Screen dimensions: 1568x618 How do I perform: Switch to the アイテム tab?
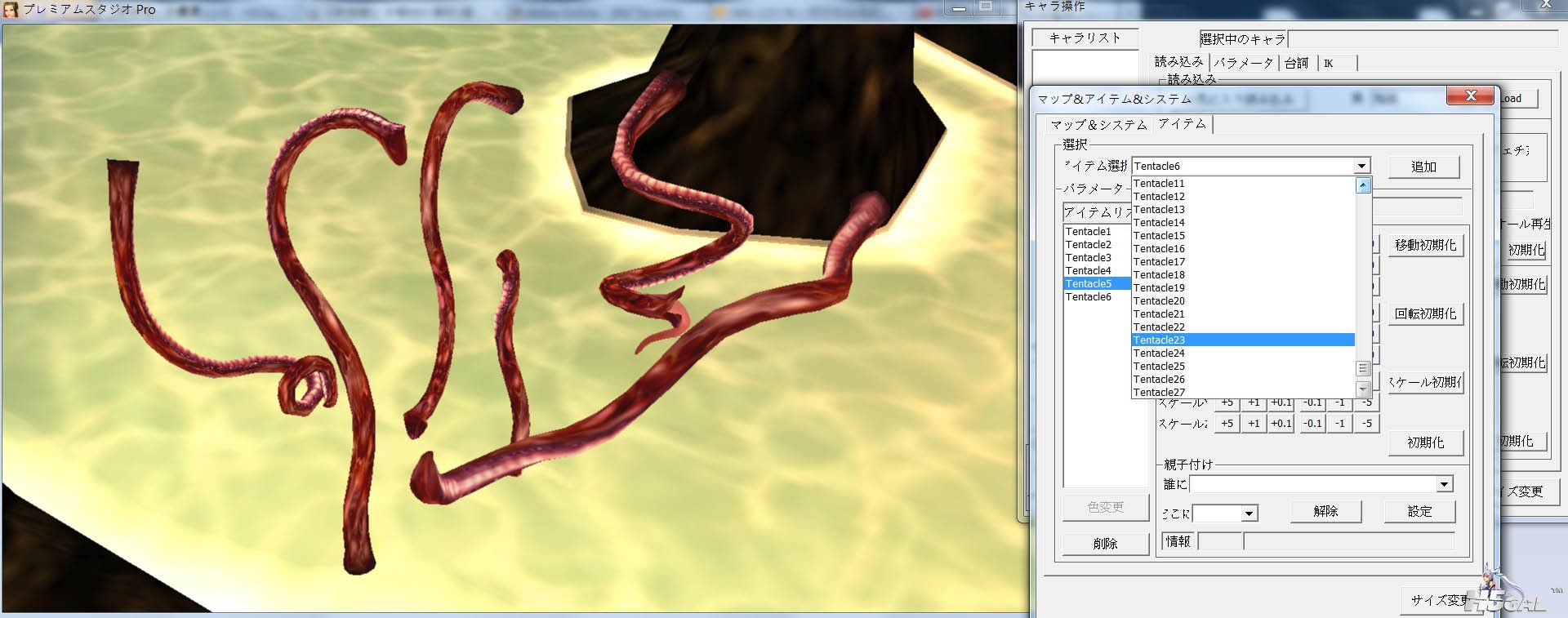(1182, 123)
